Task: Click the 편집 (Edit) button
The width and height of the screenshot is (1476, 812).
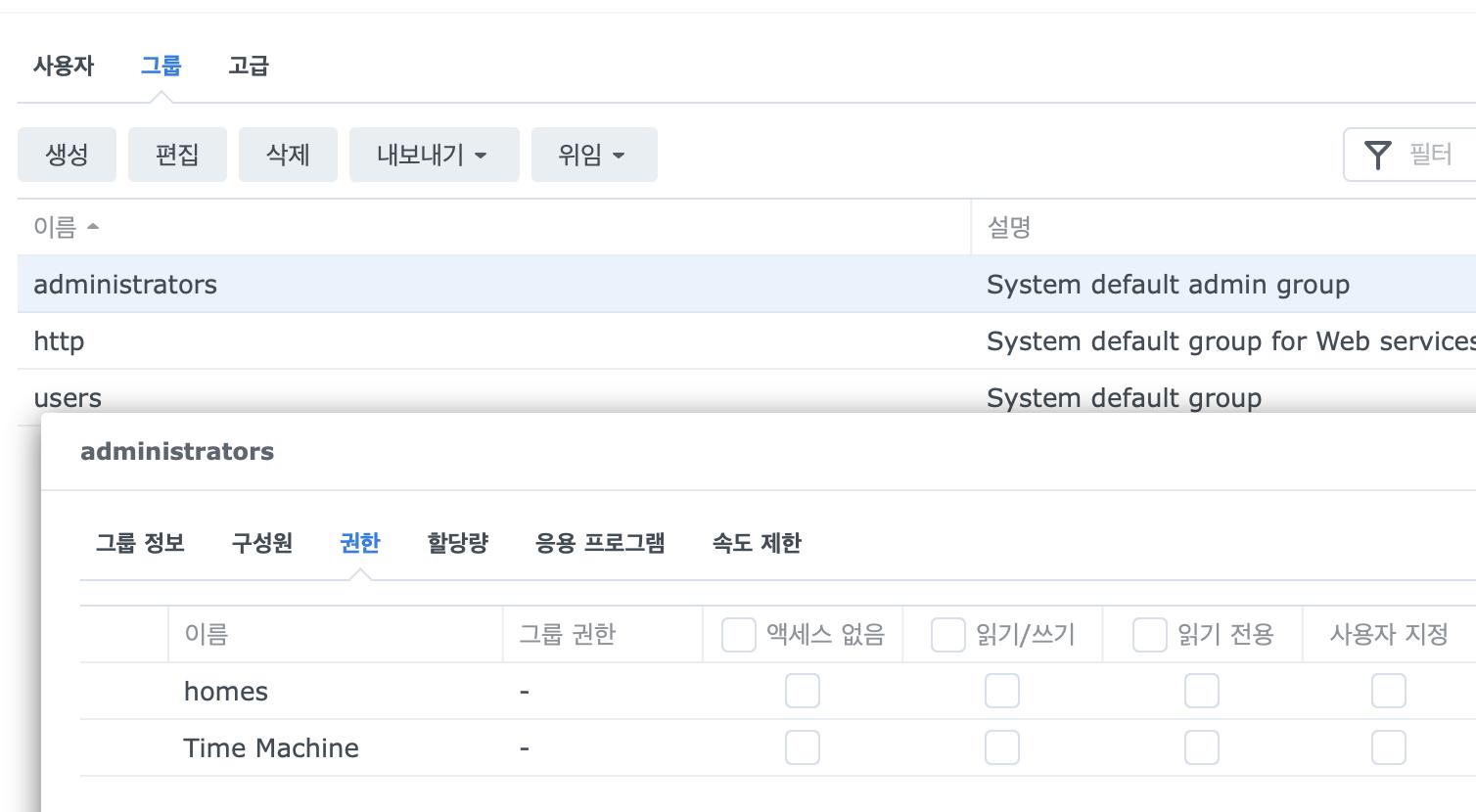Action: (x=177, y=155)
